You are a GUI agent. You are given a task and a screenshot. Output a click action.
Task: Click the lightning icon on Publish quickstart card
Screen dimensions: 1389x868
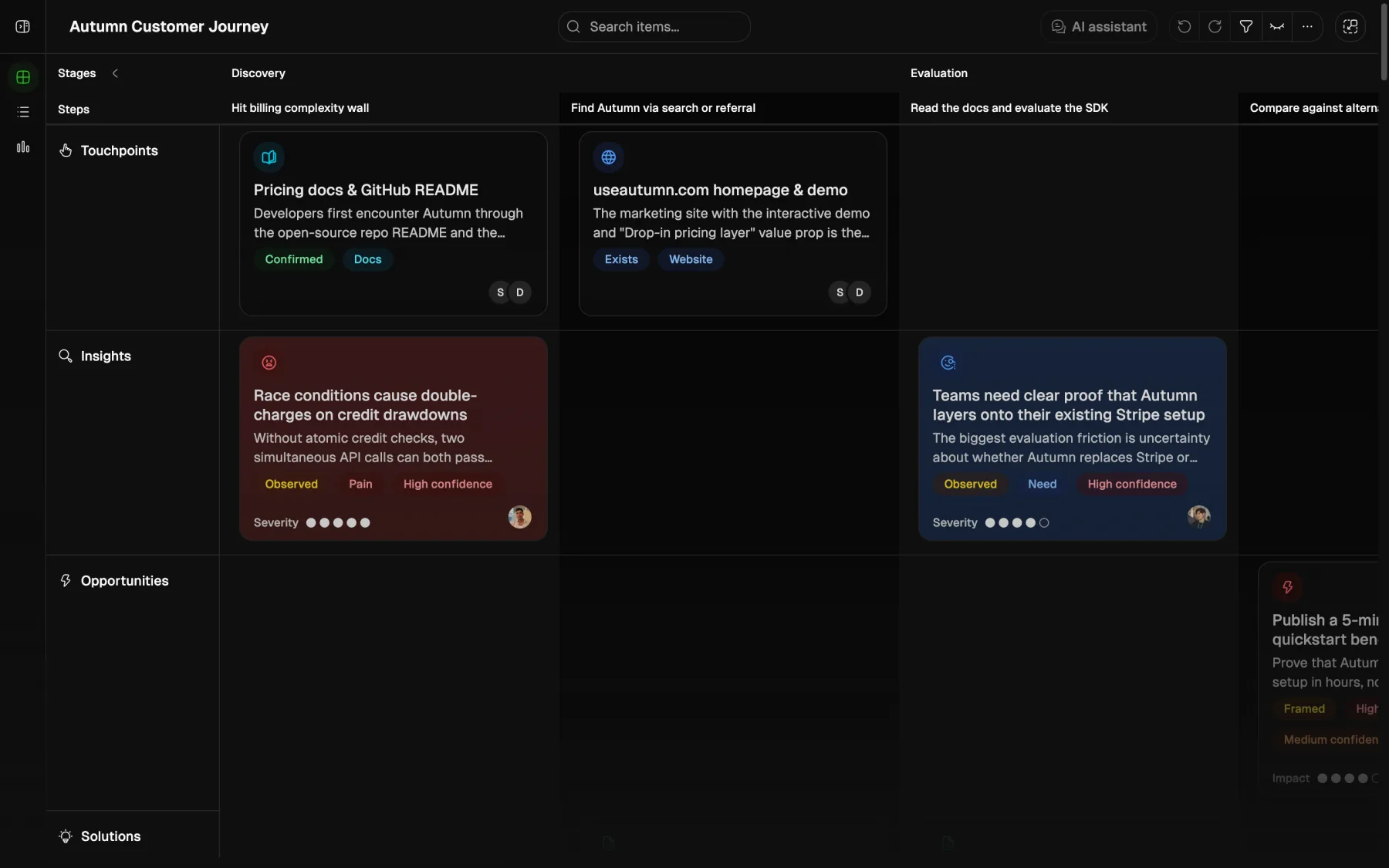coord(1288,587)
